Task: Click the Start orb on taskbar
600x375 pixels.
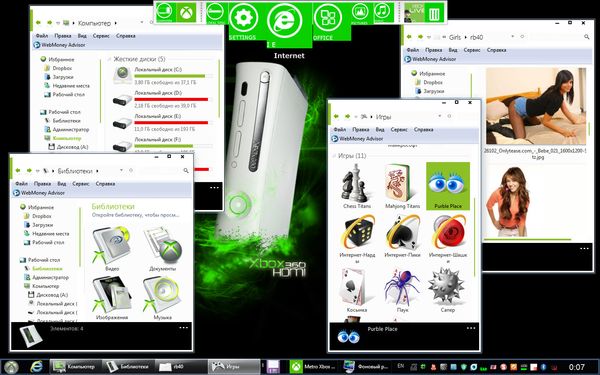Action: pyautogui.click(x=11, y=367)
